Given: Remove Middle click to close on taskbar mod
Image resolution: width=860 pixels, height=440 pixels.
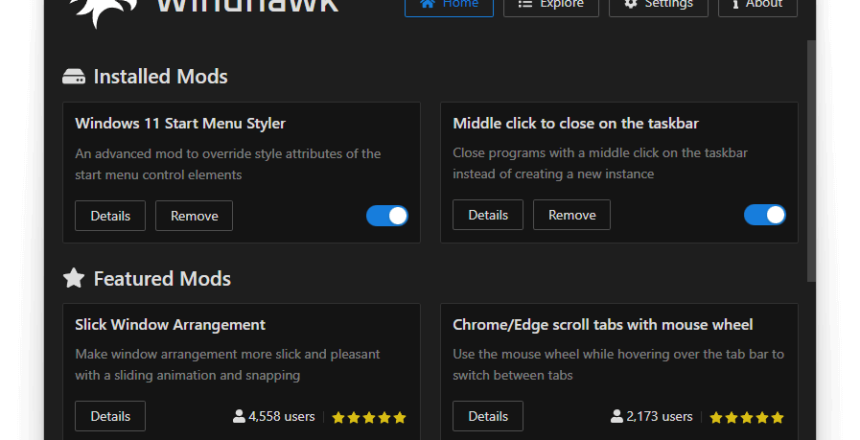Looking at the screenshot, I should [x=572, y=215].
